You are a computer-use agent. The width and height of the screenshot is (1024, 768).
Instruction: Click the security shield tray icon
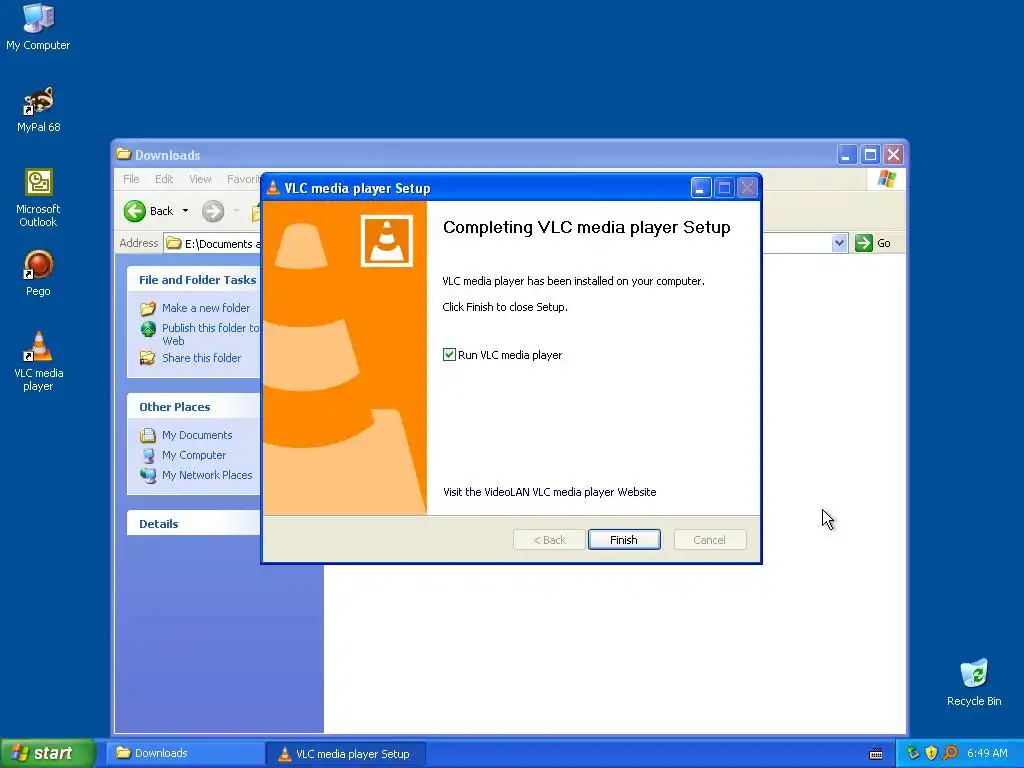[931, 753]
